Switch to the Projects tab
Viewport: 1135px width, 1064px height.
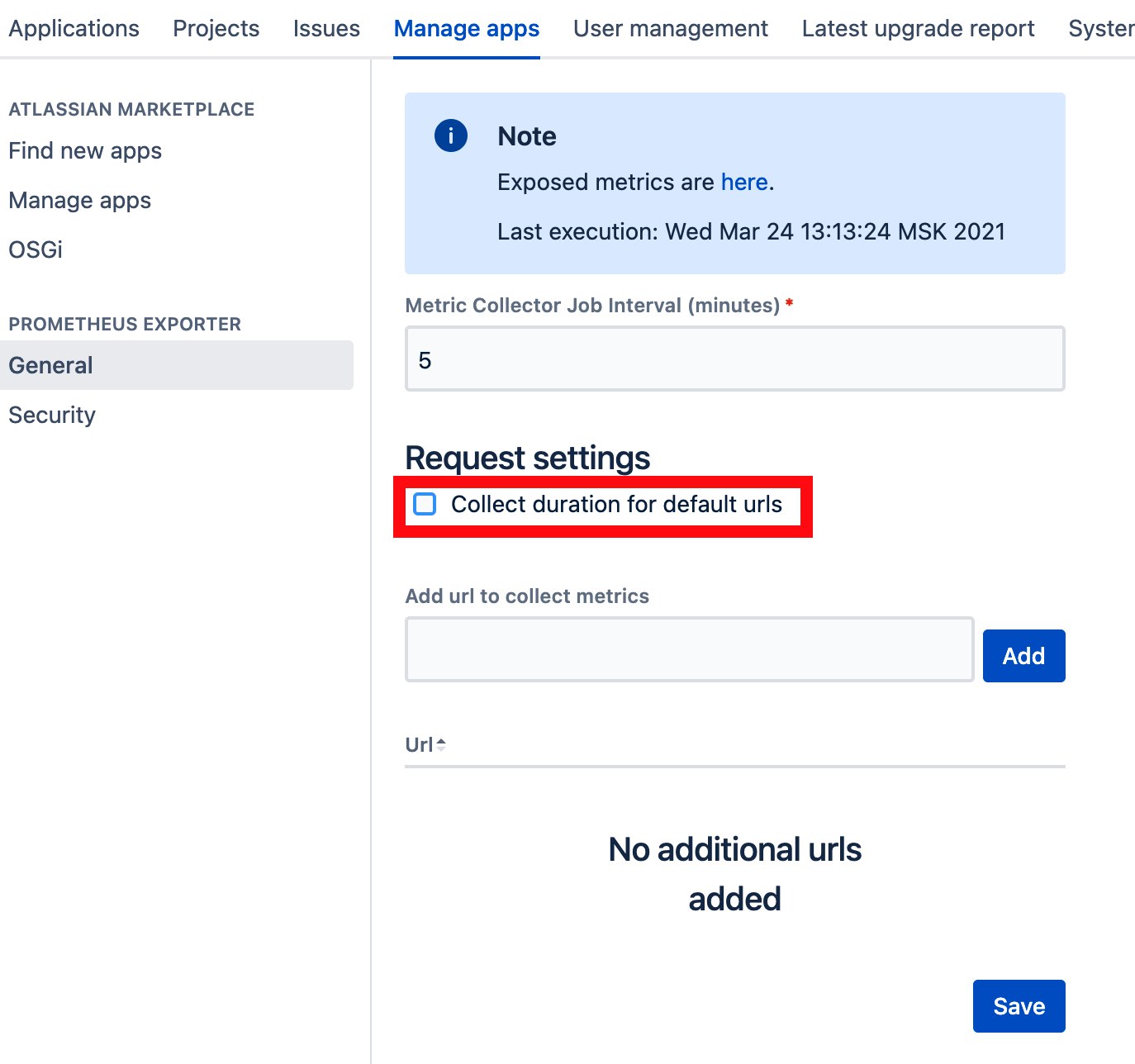[x=216, y=29]
